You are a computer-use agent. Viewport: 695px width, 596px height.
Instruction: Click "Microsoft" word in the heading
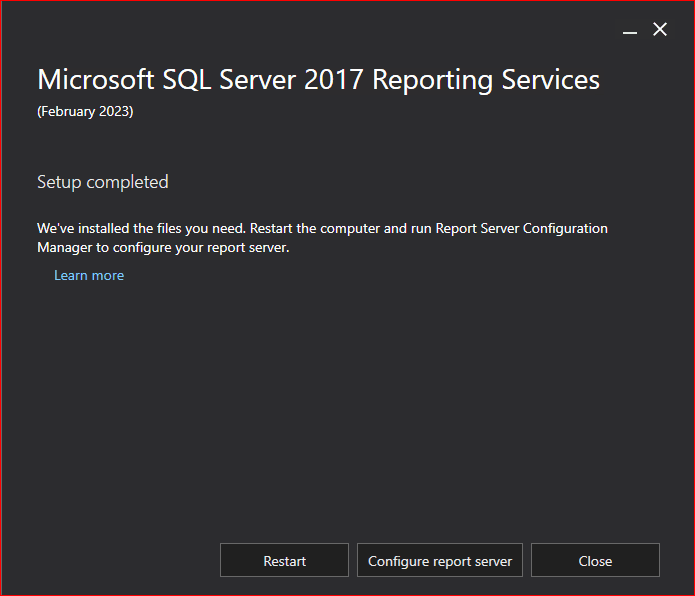pyautogui.click(x=95, y=80)
